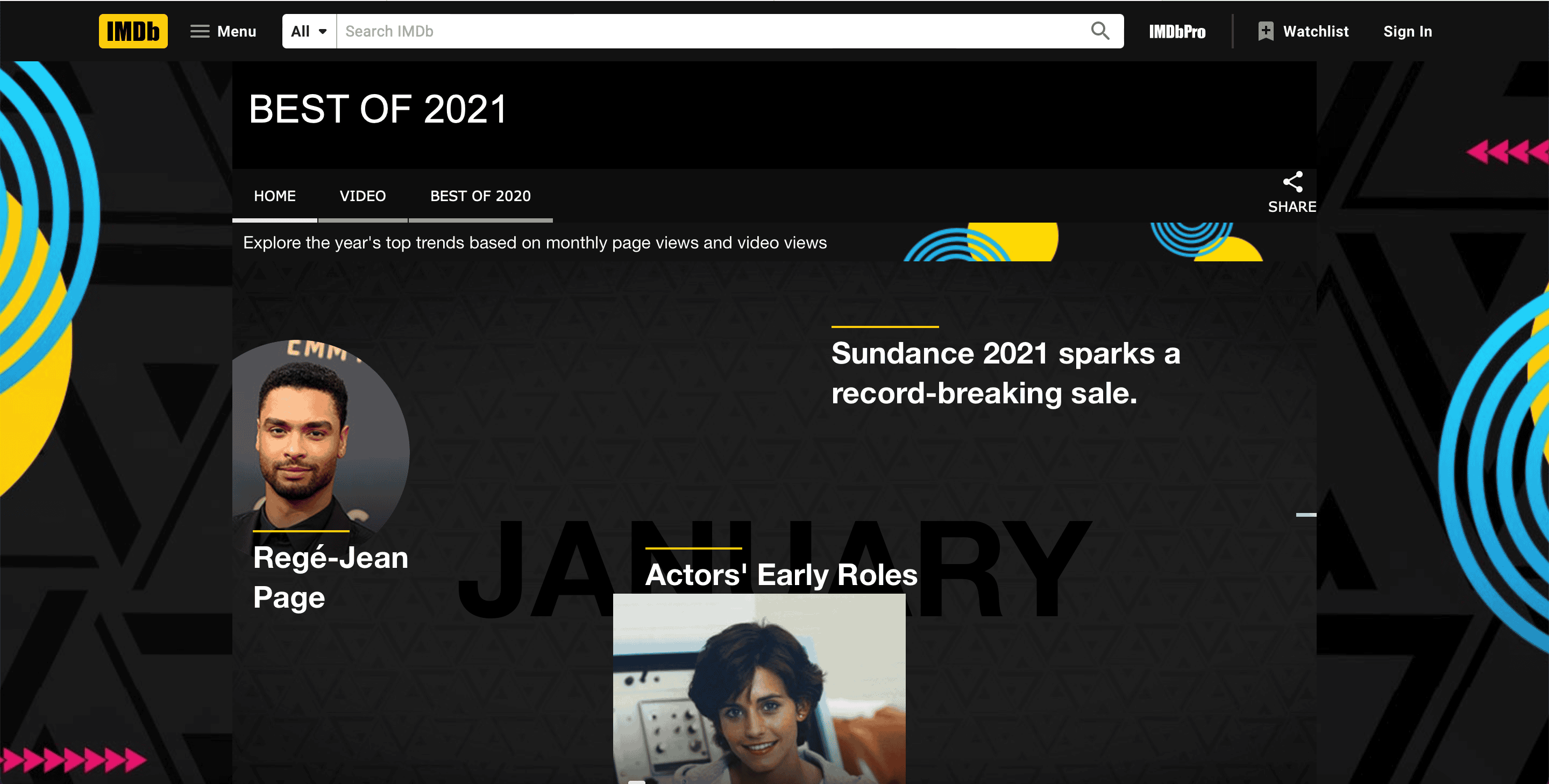Click the magnifying glass search icon

click(x=1100, y=31)
